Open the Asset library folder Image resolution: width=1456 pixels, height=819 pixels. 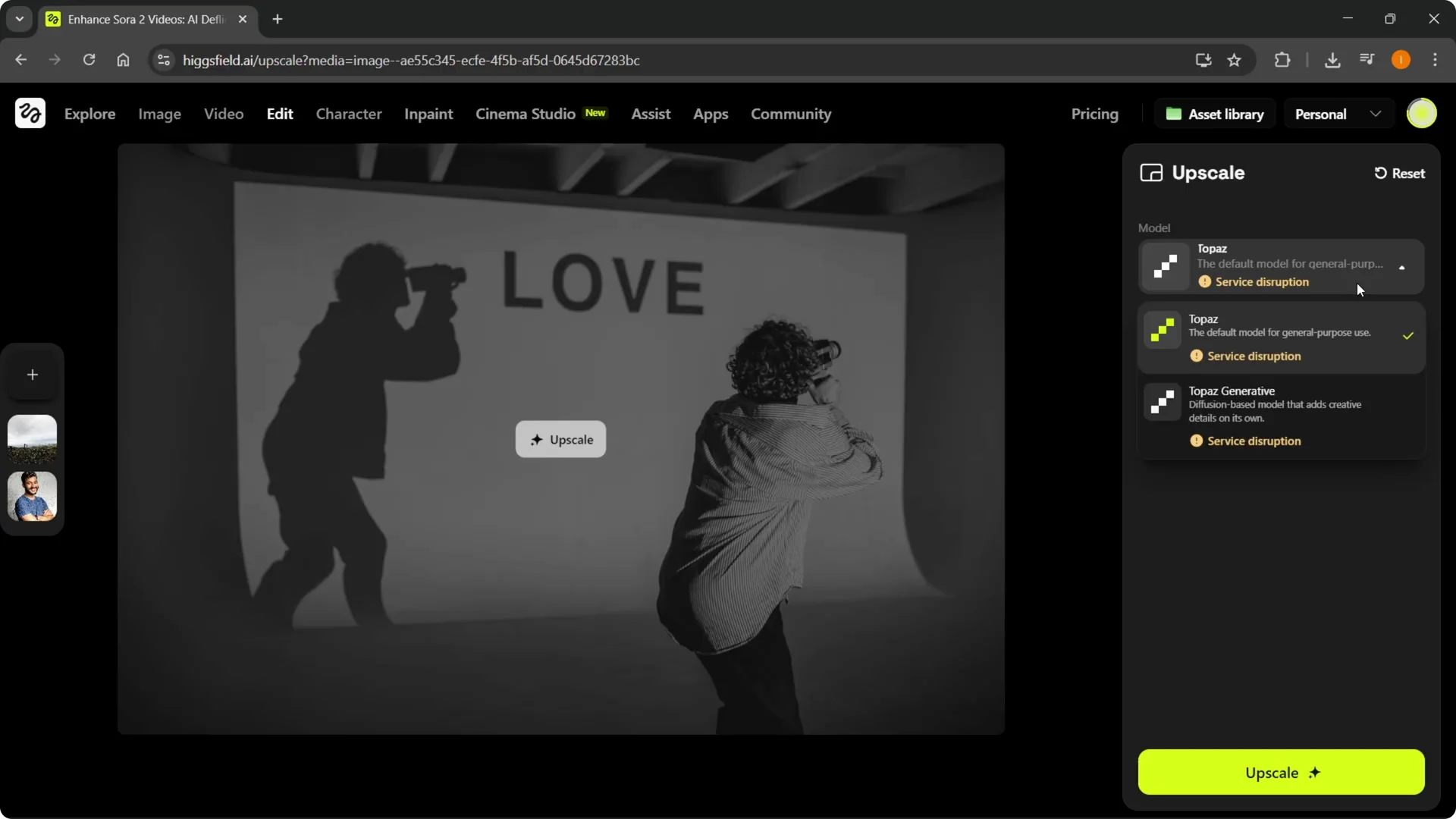point(1215,114)
